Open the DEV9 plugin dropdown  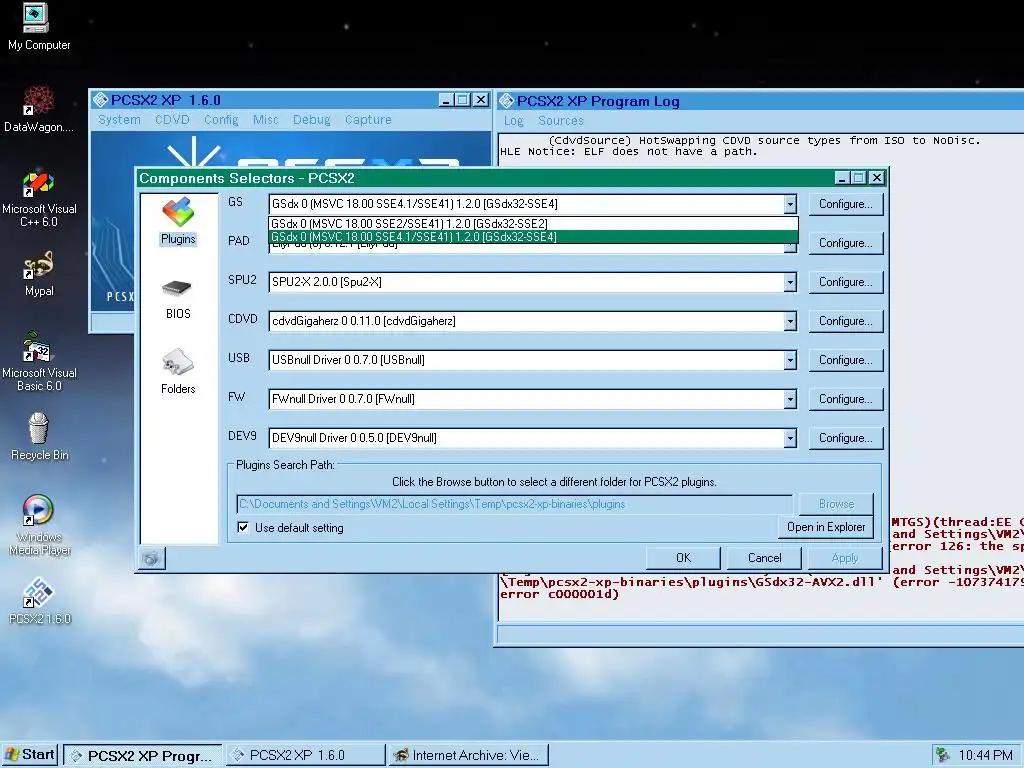click(790, 438)
